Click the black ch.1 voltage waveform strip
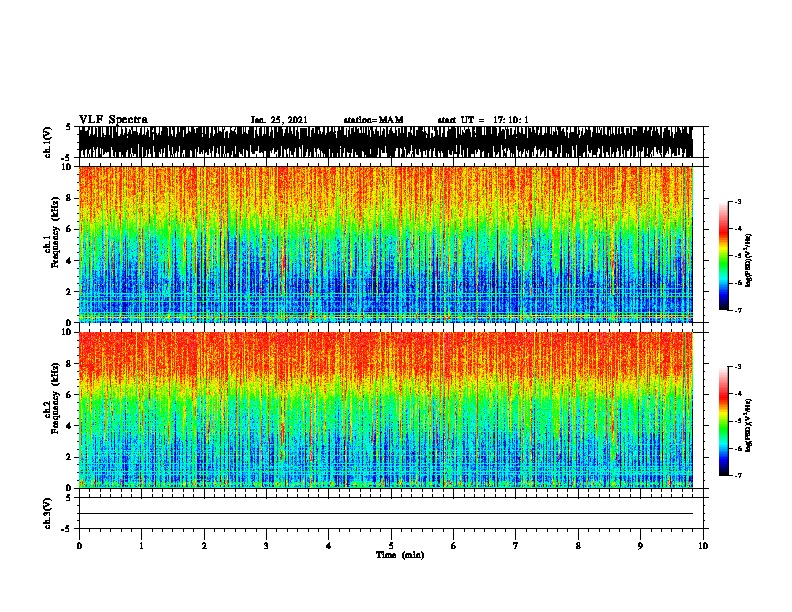 click(385, 142)
